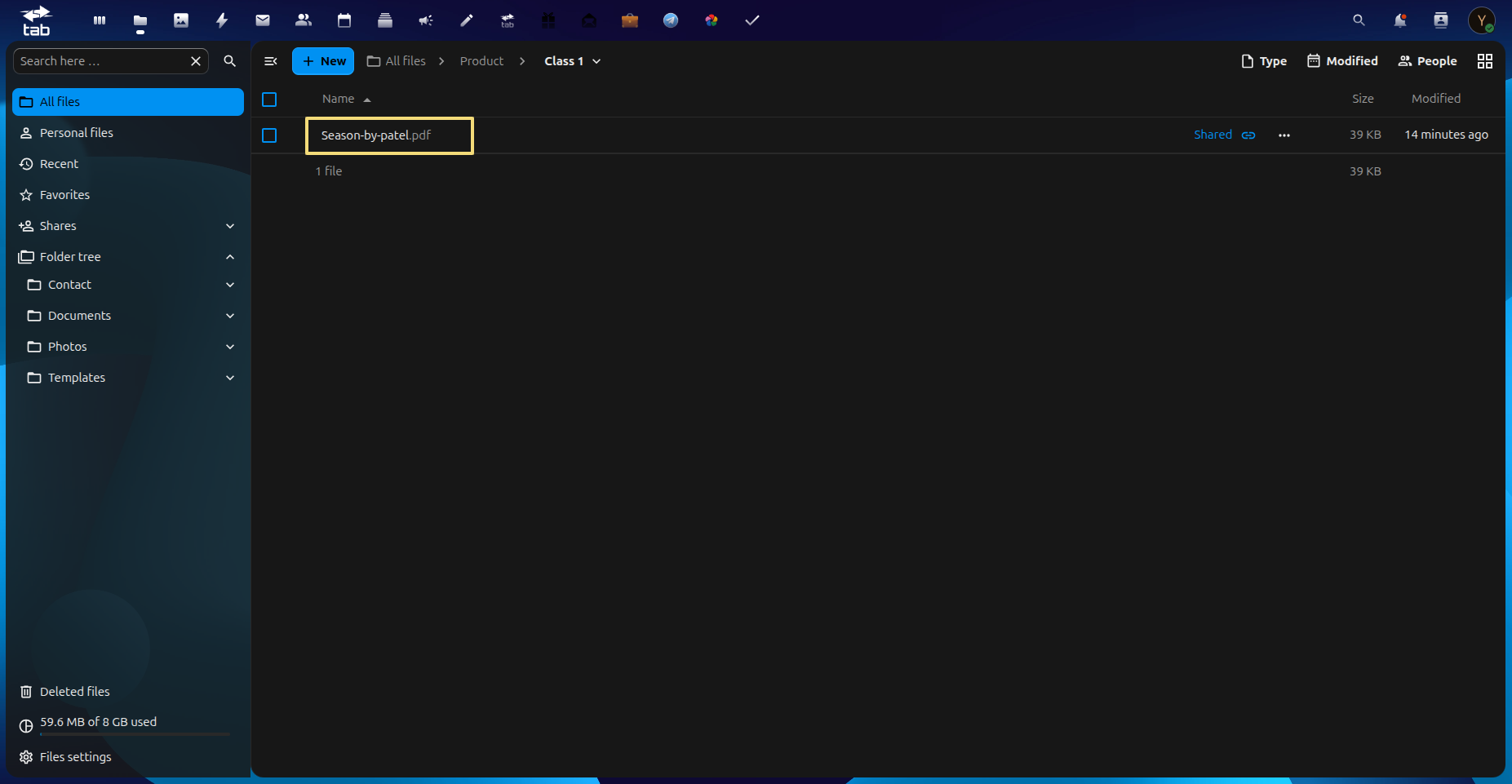
Task: Select All files in the sidebar
Action: tap(128, 102)
